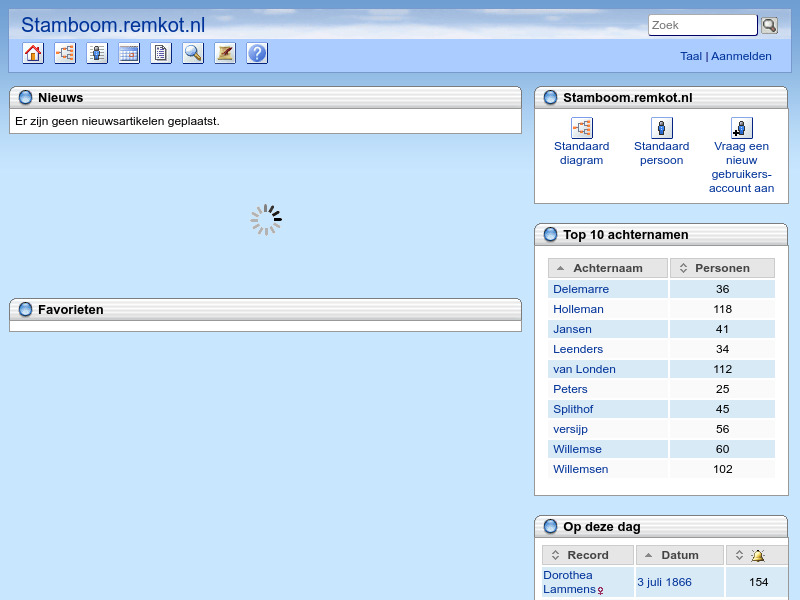The image size is (800, 600).
Task: Collapse the Top 10 achternamen panel
Action: point(550,234)
